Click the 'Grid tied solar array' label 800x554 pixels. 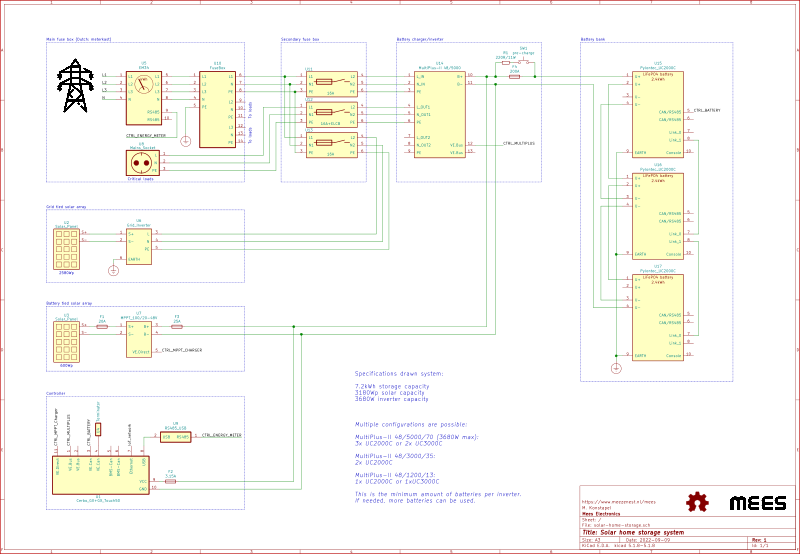66,207
